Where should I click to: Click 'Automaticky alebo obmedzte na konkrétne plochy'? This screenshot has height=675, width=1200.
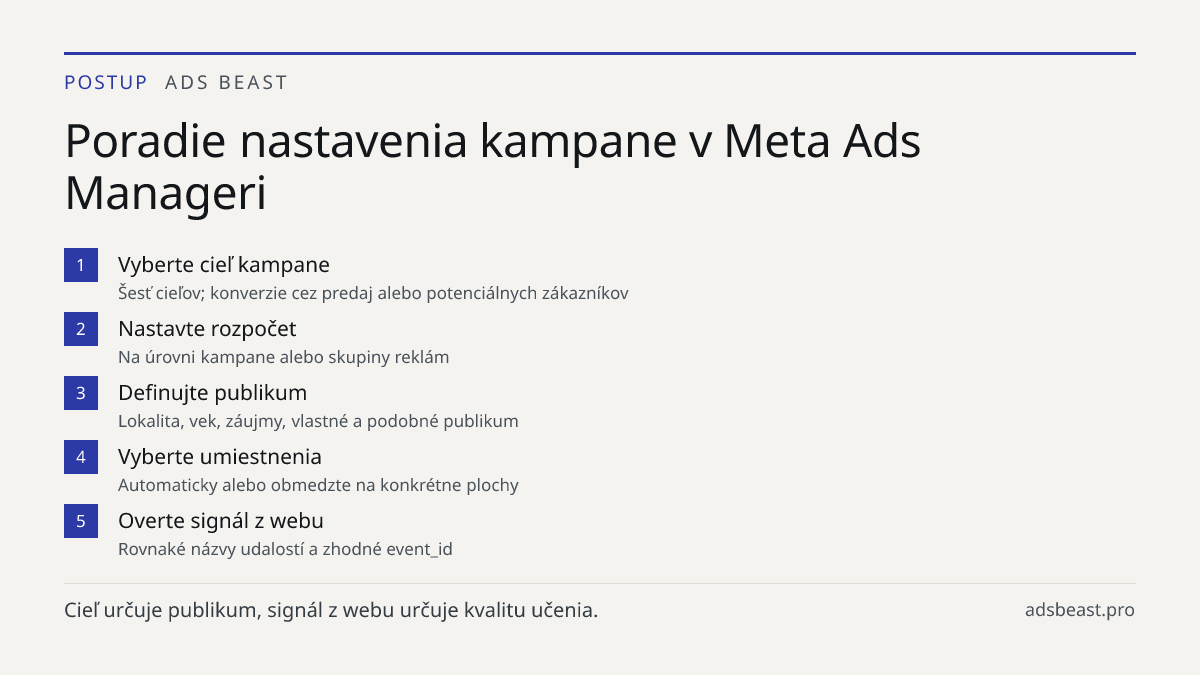318,485
